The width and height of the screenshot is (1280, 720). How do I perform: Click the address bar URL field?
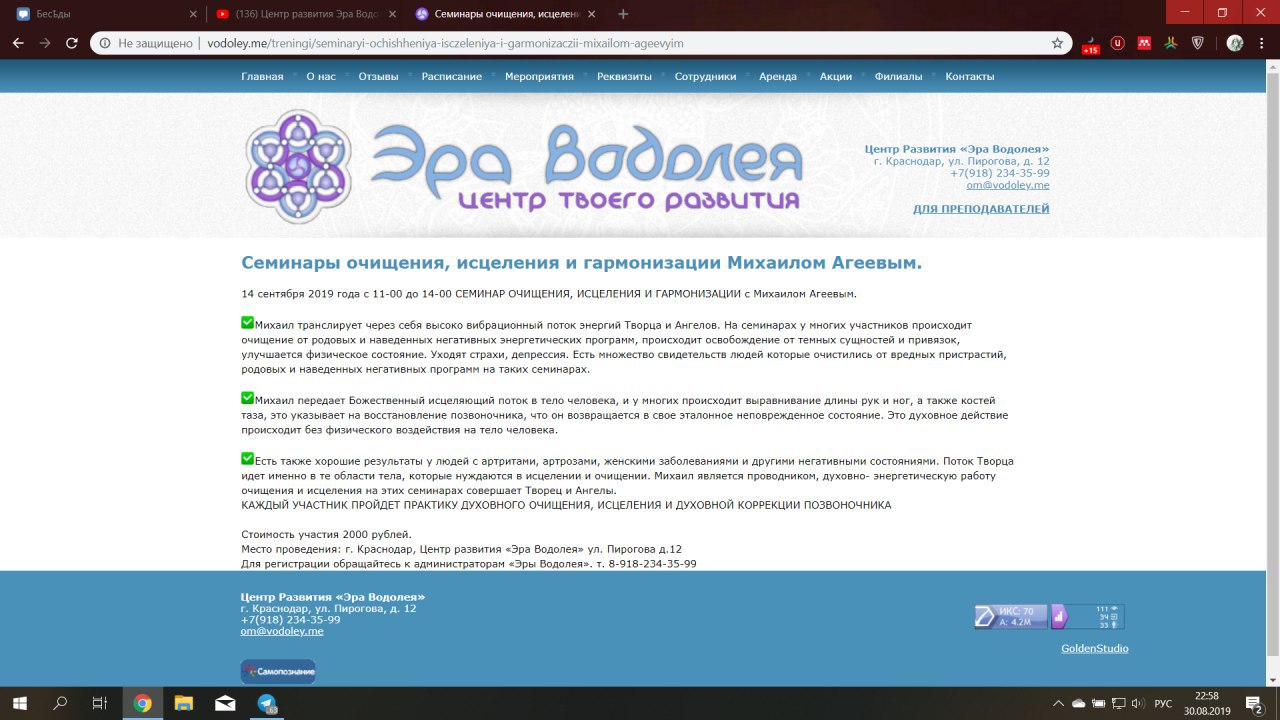[x=580, y=43]
